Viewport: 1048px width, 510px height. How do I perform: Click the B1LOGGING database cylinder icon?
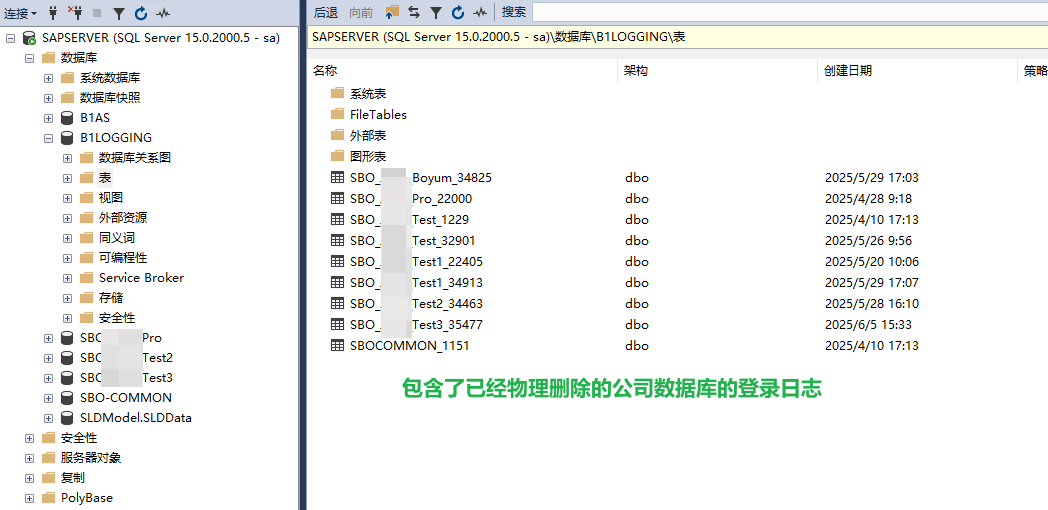[x=67, y=138]
